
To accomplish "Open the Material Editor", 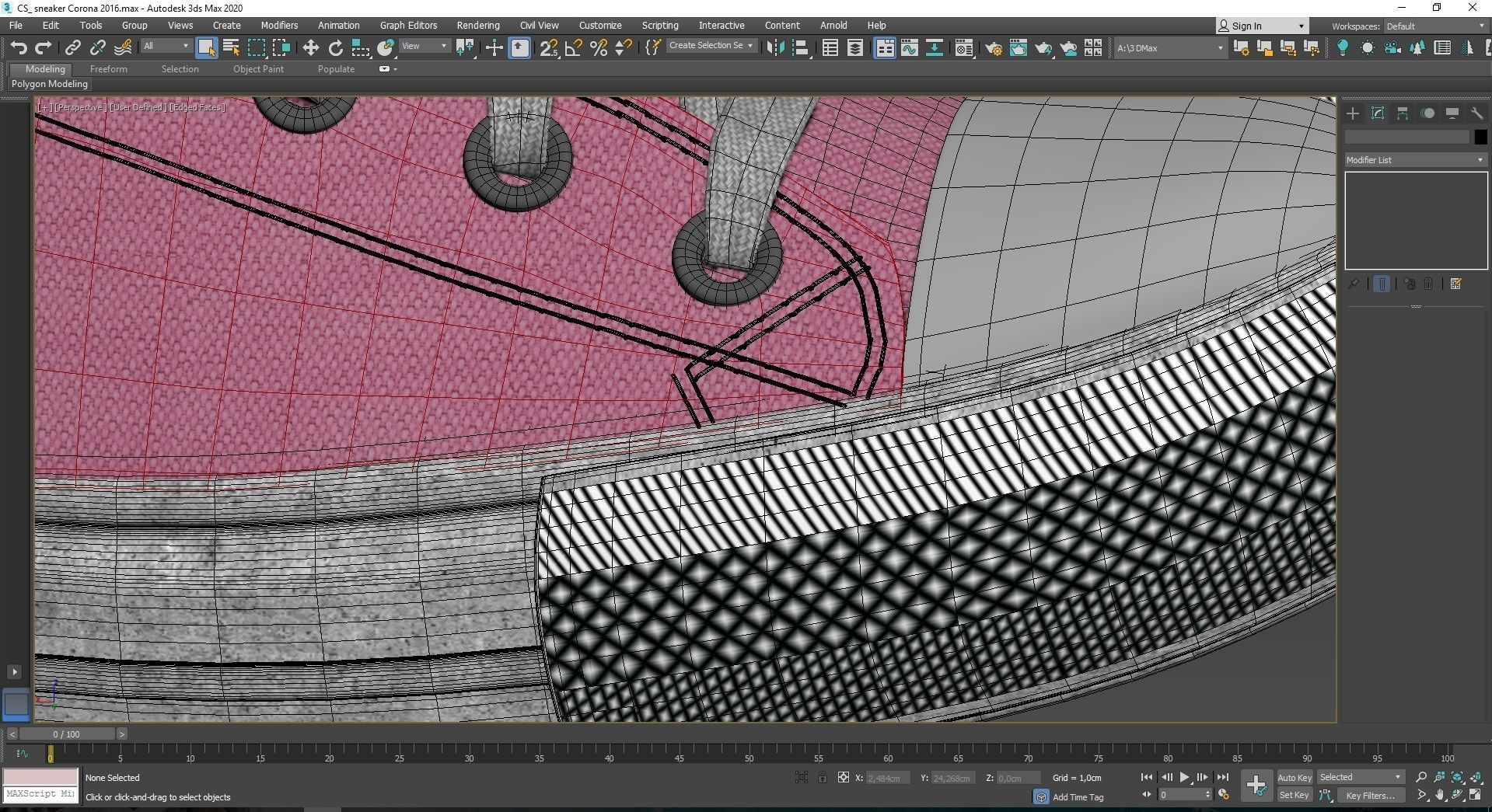I will tap(964, 48).
